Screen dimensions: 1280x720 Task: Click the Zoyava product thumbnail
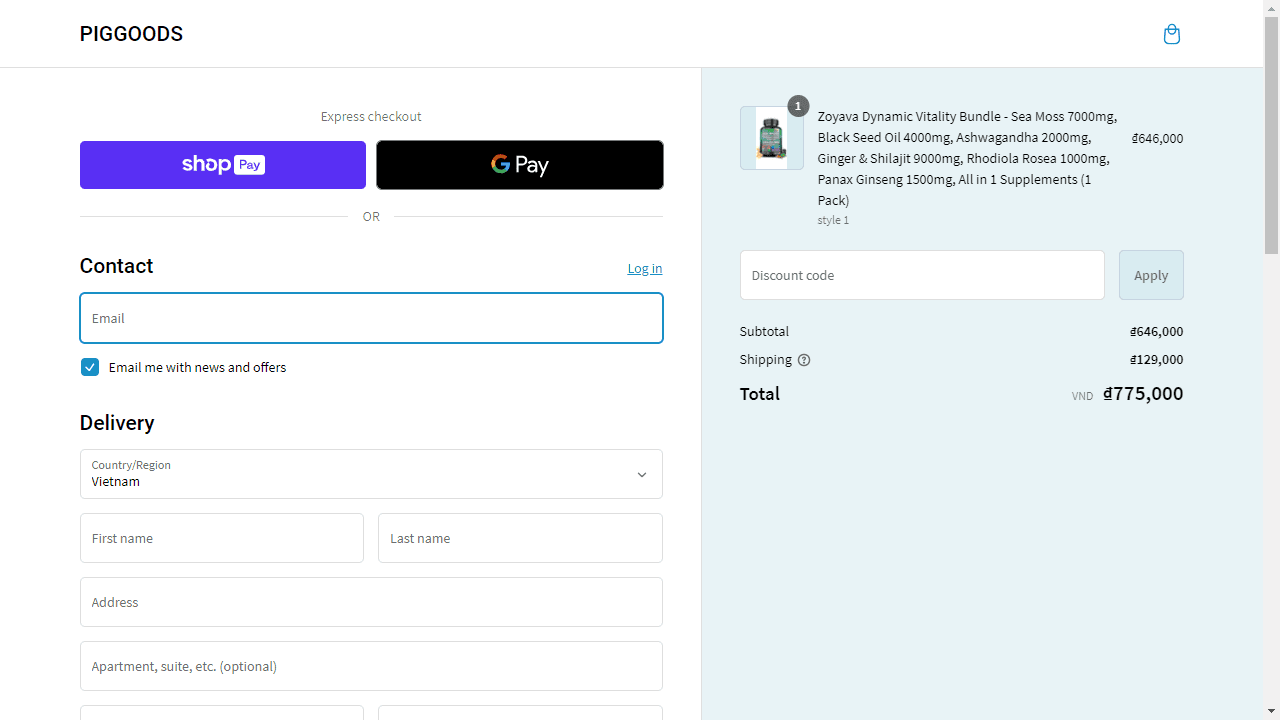tap(771, 138)
